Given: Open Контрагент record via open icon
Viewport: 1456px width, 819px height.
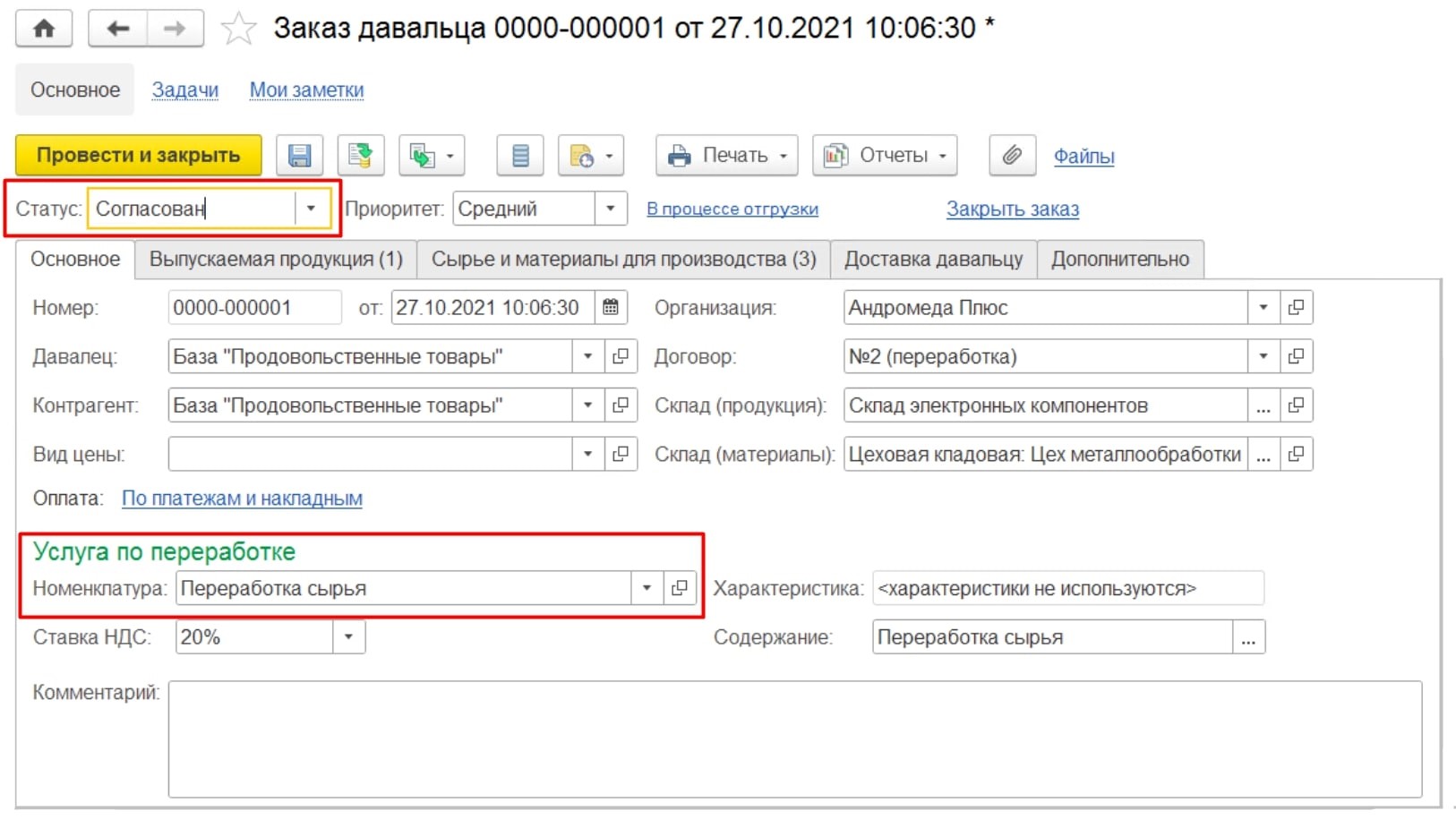Looking at the screenshot, I should (621, 405).
